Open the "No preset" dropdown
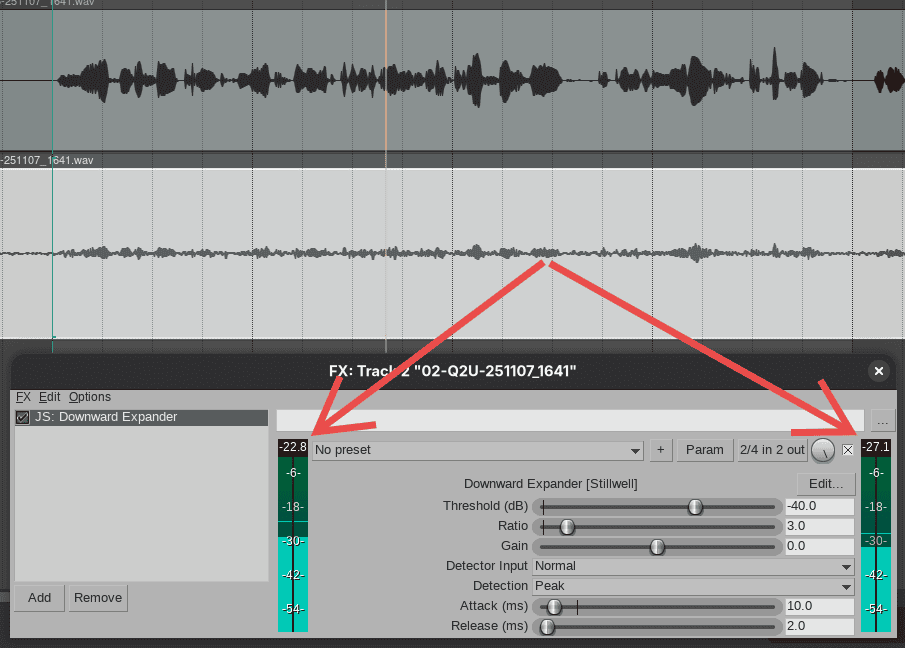Image resolution: width=905 pixels, height=648 pixels. click(475, 449)
